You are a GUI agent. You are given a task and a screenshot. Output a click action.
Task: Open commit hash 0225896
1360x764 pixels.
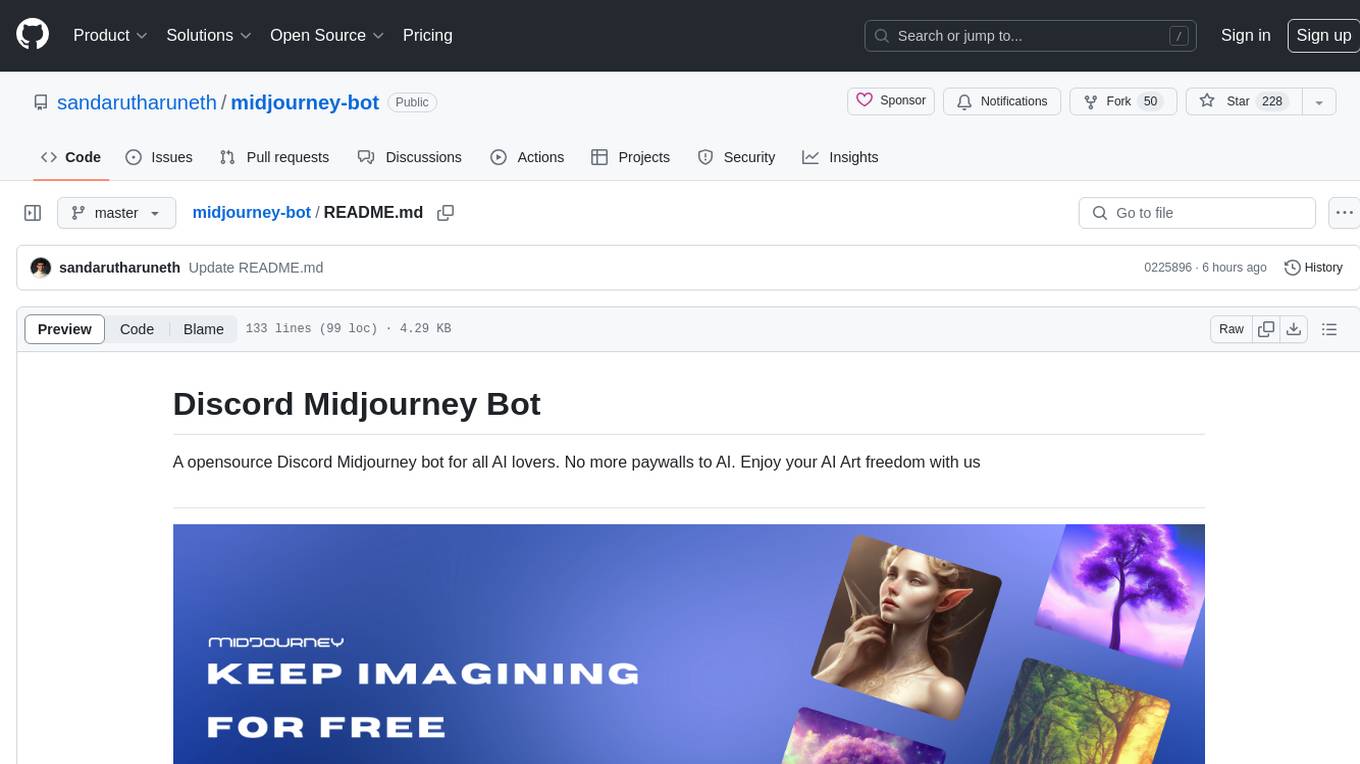pos(1168,268)
